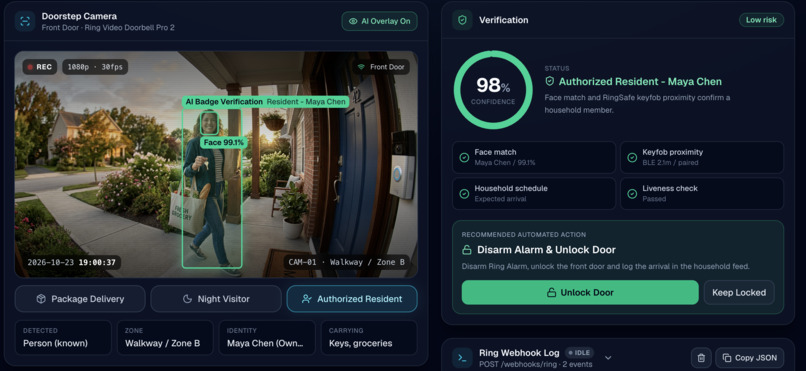The width and height of the screenshot is (806, 371).
Task: Click the Face match check icon
Action: [464, 157]
